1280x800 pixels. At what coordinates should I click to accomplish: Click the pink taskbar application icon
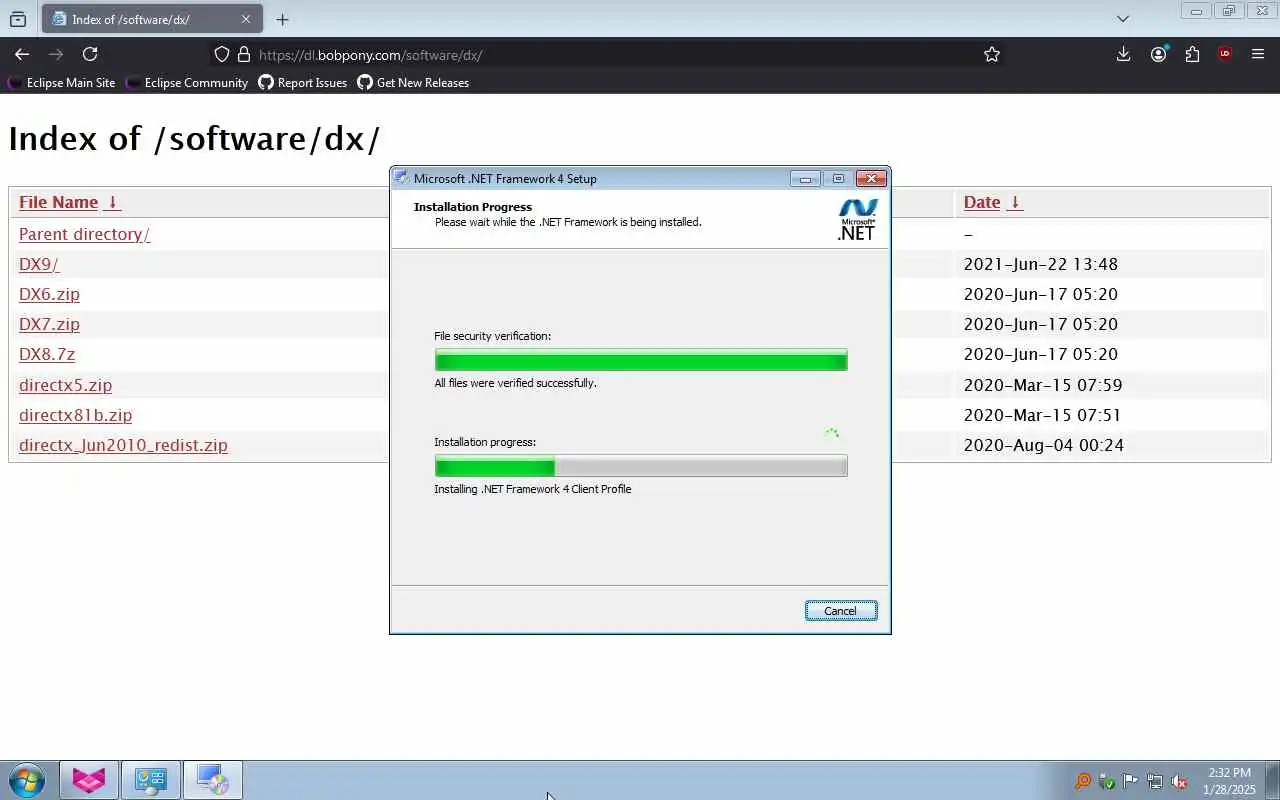tap(89, 780)
